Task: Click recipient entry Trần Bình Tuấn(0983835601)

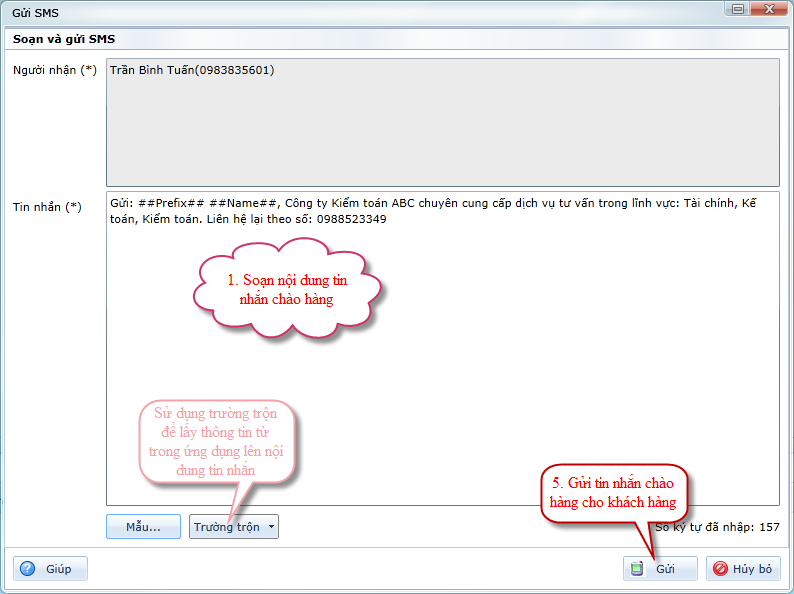Action: pyautogui.click(x=192, y=71)
